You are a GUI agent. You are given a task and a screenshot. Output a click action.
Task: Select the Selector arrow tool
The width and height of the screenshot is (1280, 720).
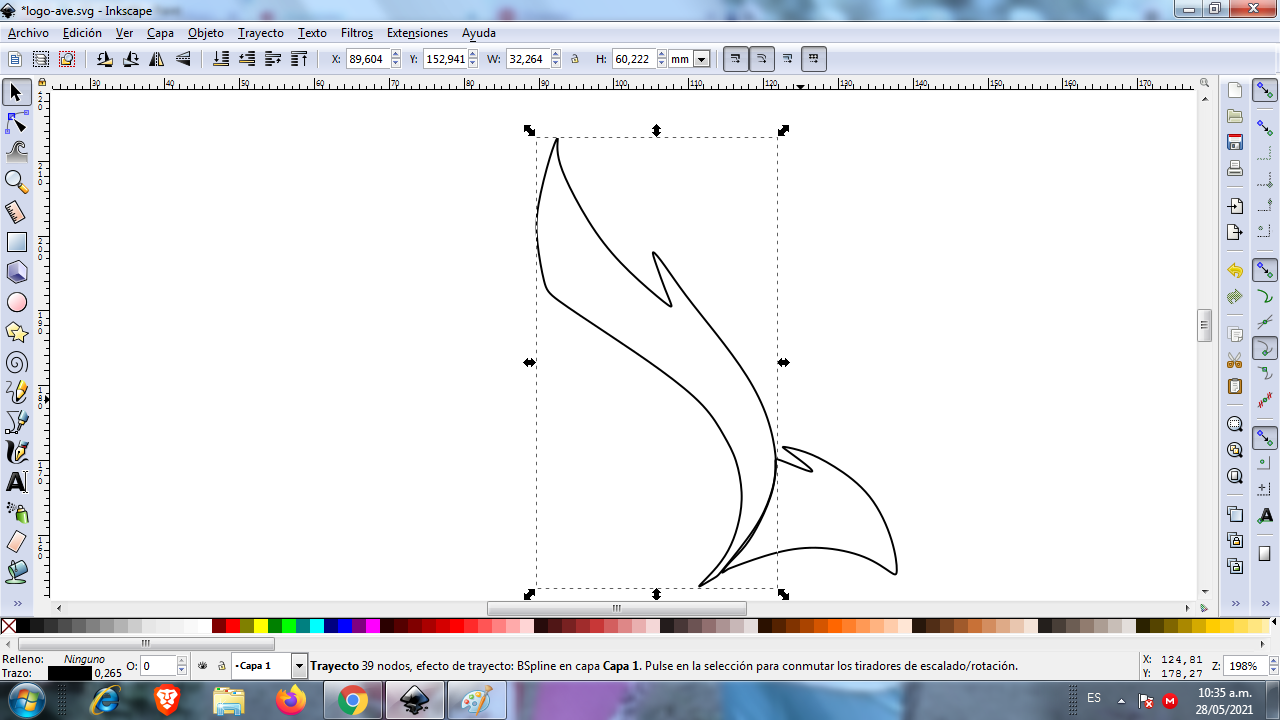[16, 93]
